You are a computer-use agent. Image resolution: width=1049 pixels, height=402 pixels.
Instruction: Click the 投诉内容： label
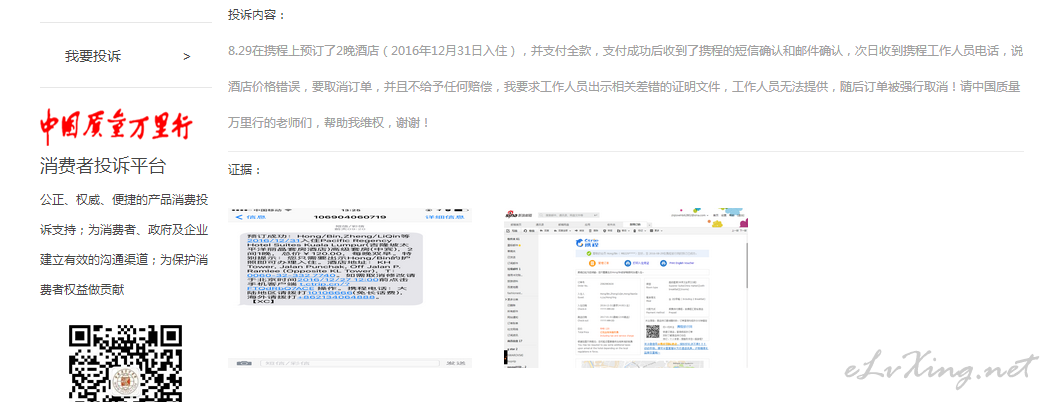(257, 15)
